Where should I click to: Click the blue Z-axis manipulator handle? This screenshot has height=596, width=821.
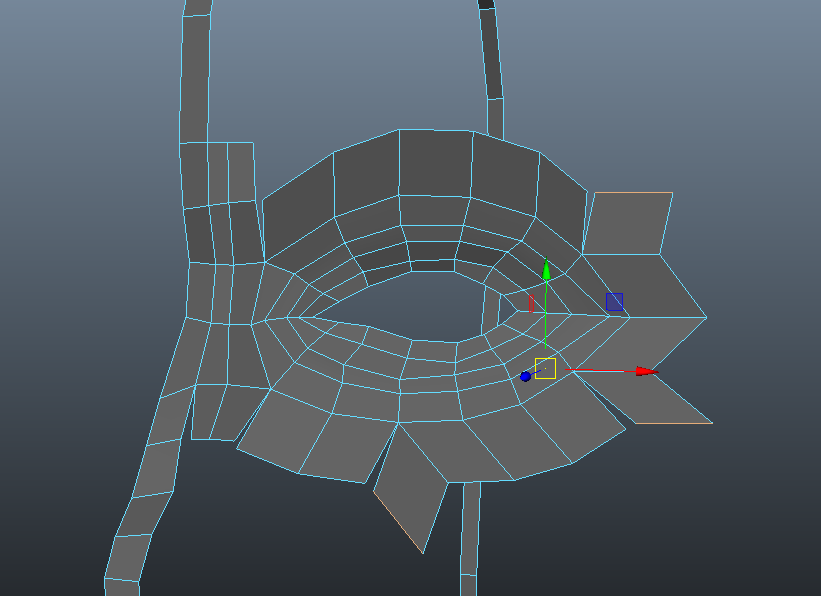525,376
